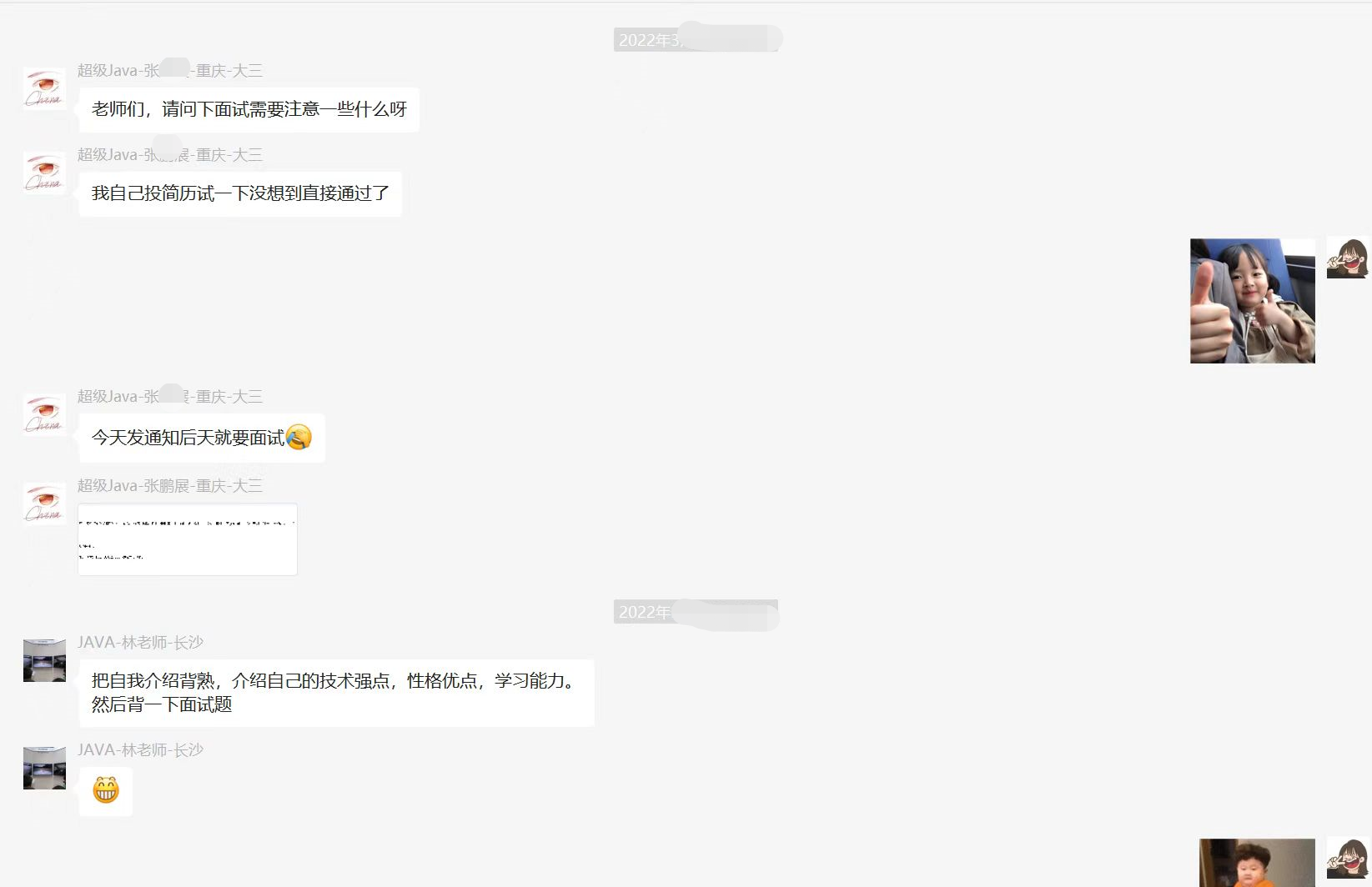Open the thumbs-up child sticker image
This screenshot has width=1372, height=887.
pyautogui.click(x=1253, y=301)
